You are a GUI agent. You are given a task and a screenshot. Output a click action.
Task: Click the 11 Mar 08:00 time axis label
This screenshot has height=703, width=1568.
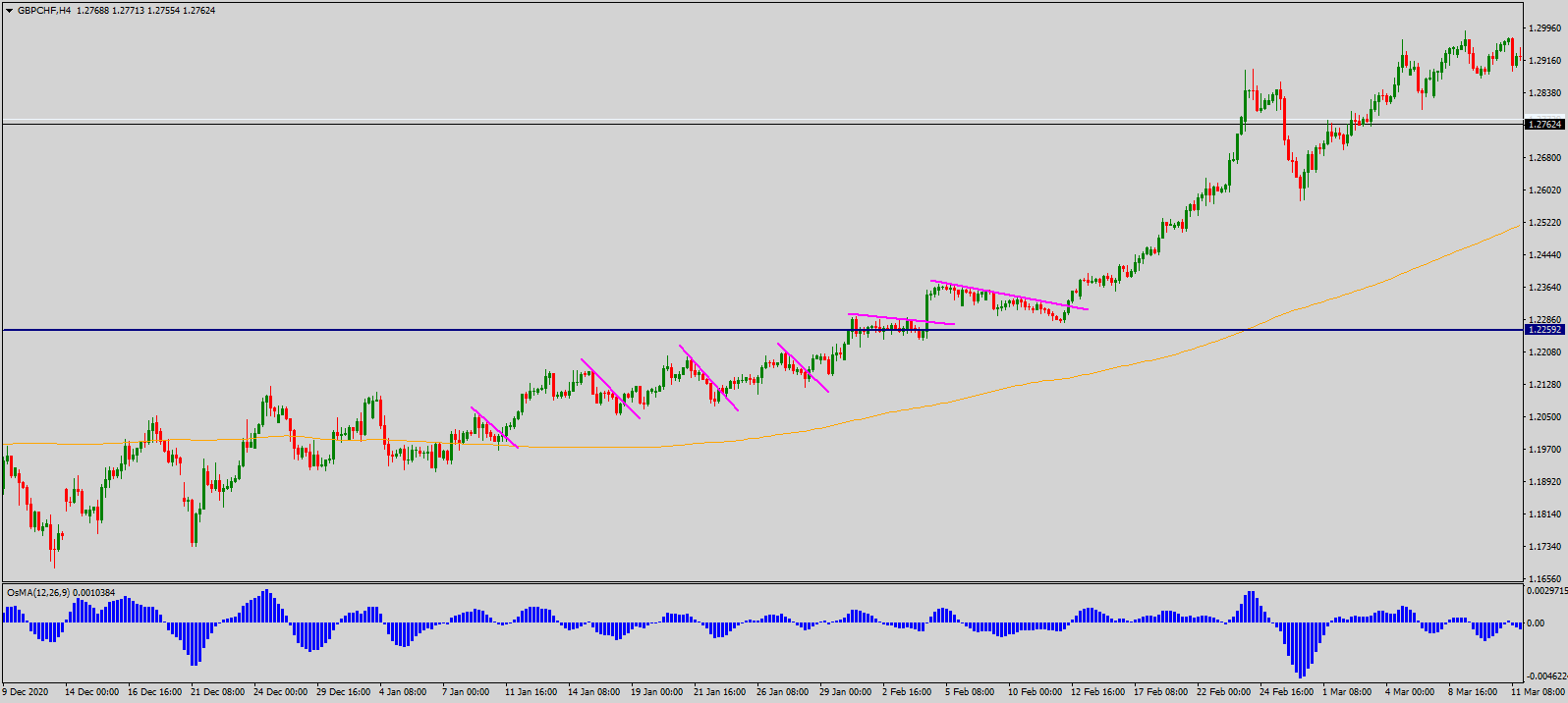click(1537, 692)
